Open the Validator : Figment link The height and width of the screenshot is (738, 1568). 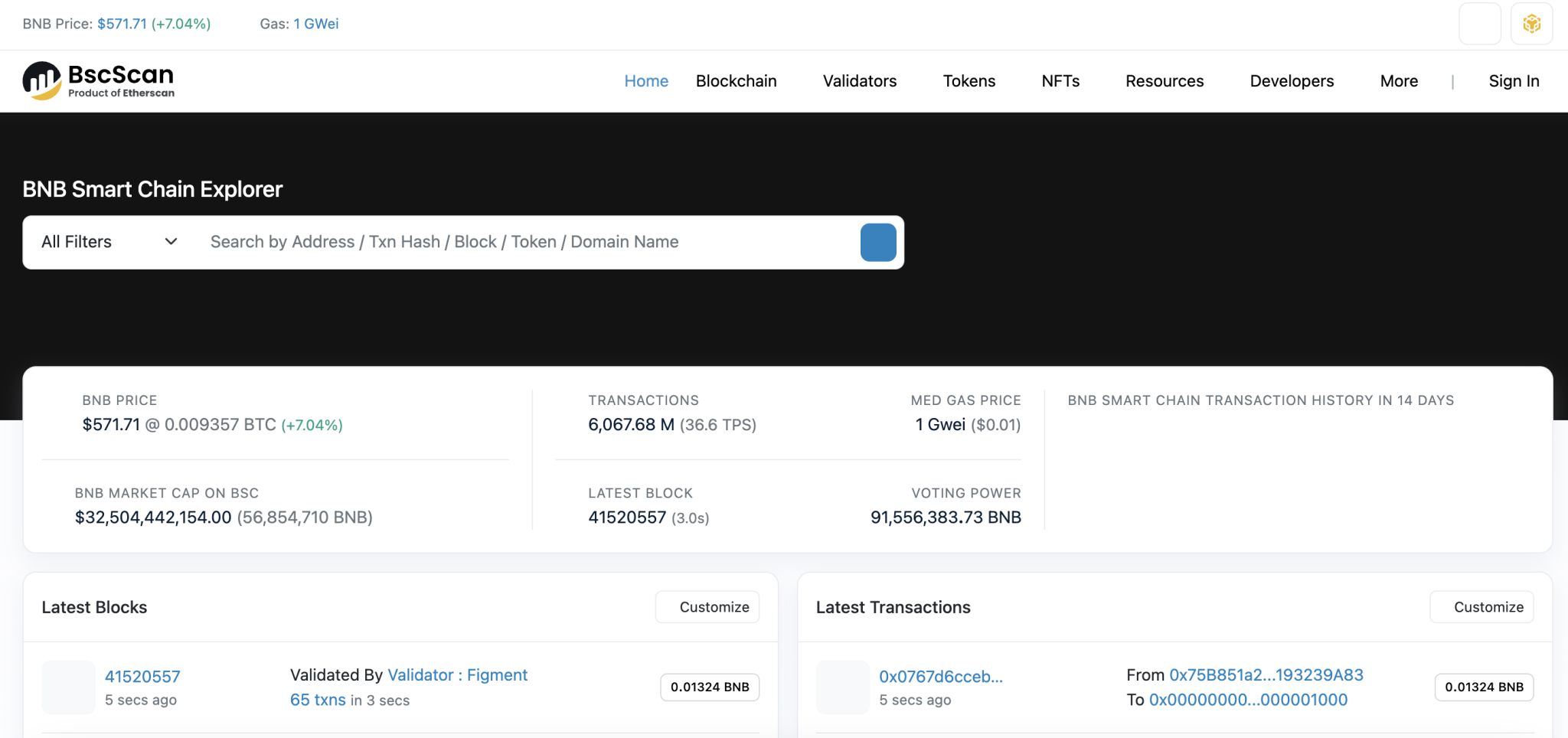(457, 675)
